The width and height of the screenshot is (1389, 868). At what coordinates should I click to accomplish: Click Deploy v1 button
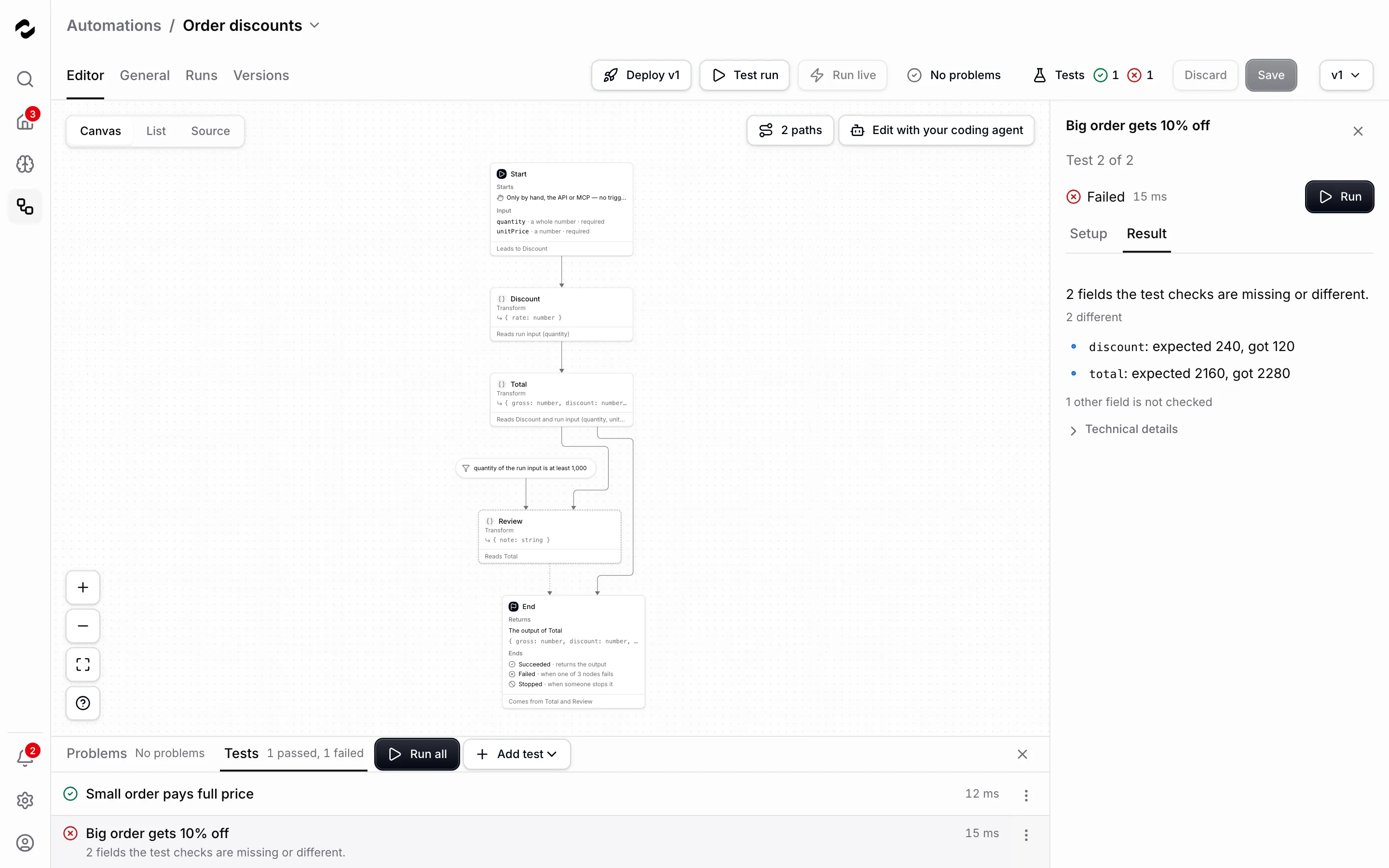[x=641, y=75]
